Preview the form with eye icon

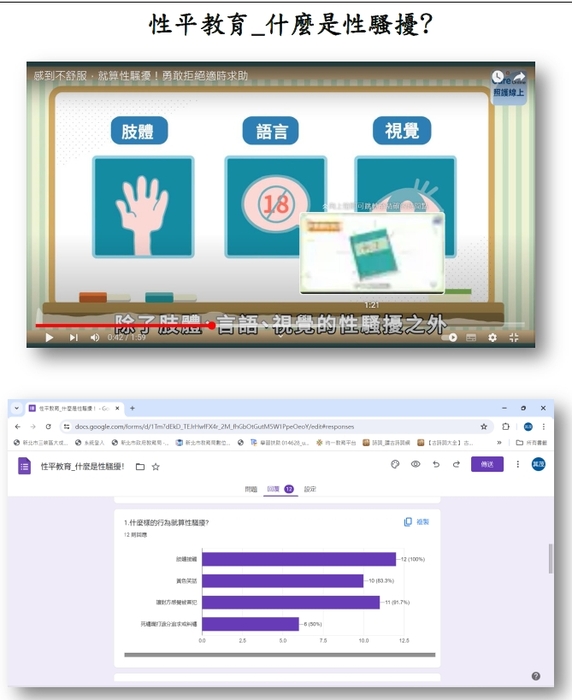(415, 464)
